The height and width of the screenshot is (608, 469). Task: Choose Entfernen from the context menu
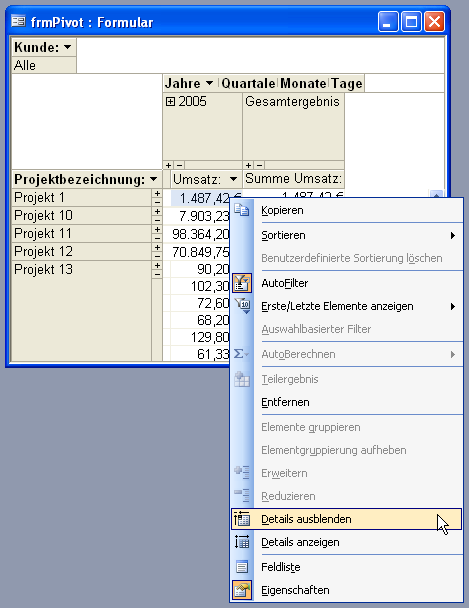coord(285,402)
